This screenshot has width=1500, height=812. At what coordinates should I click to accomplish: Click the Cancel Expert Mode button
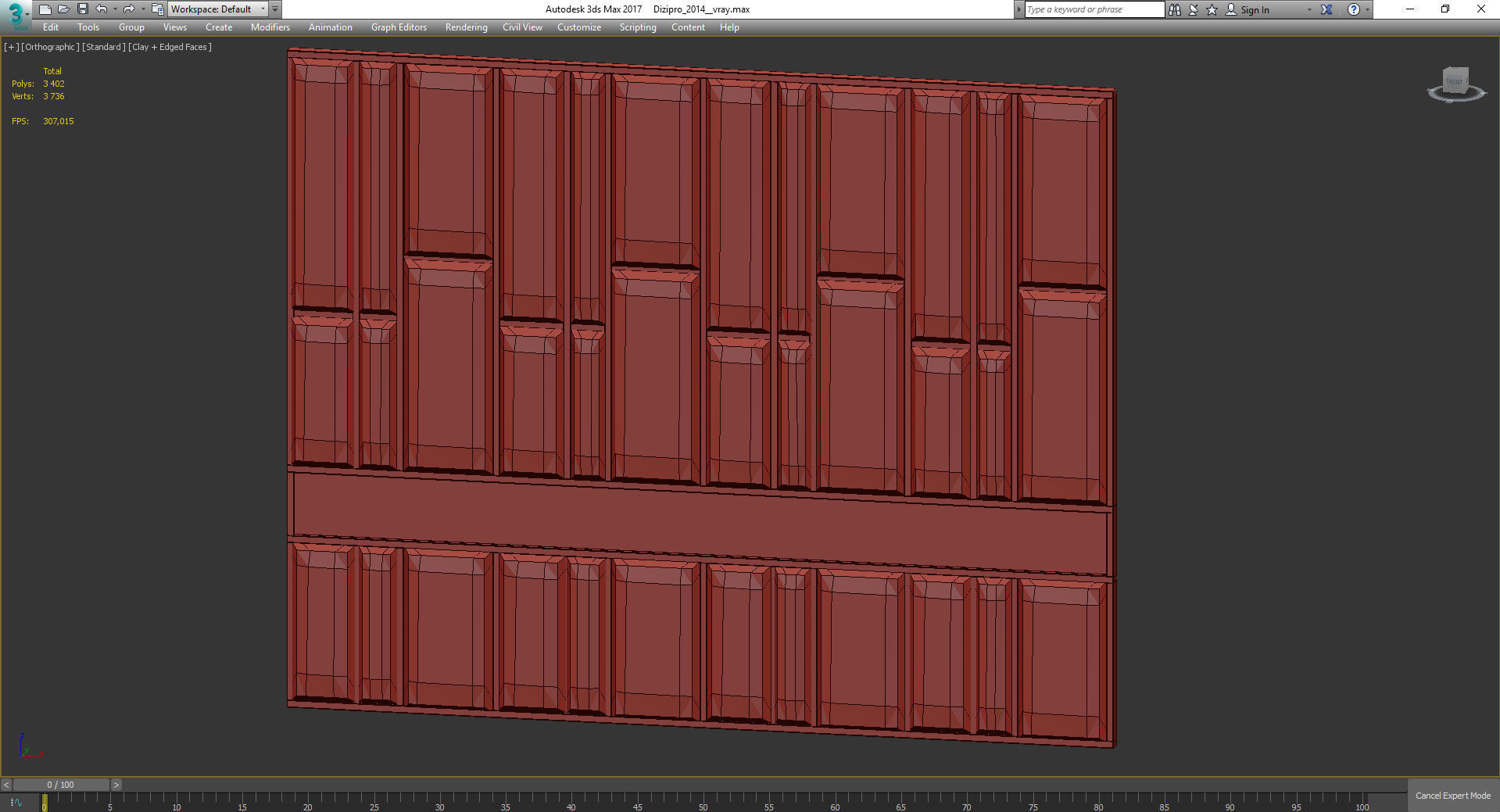(x=1453, y=796)
